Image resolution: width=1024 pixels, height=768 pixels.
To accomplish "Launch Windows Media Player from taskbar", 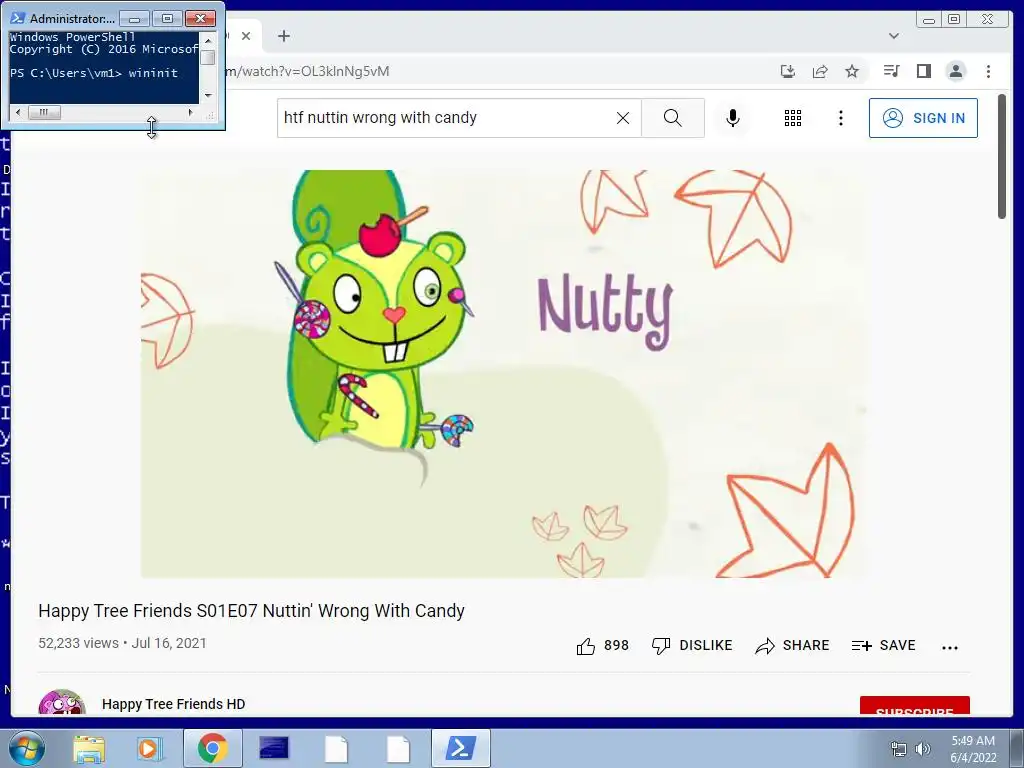I will pos(149,748).
